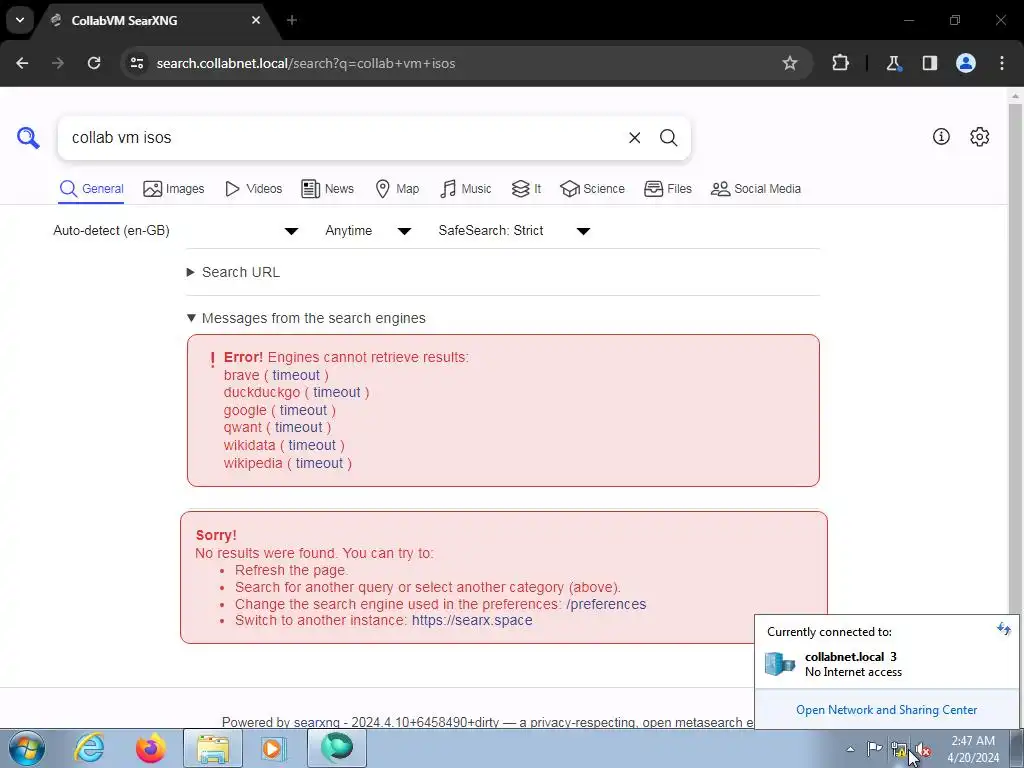
Task: Click the qwant timeout link
Action: (298, 427)
